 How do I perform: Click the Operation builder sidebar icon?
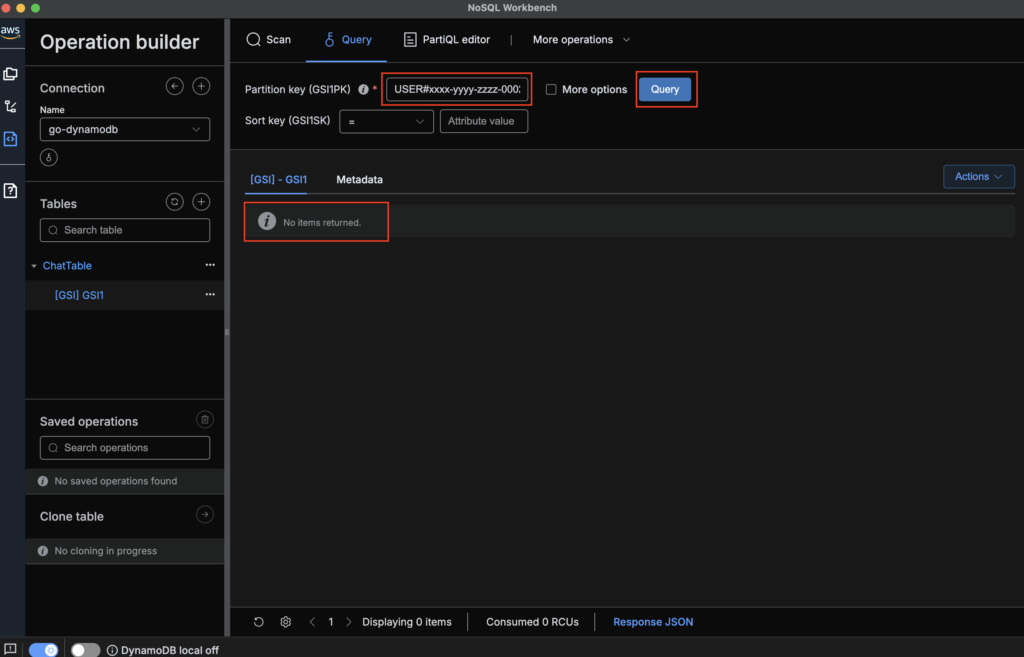(x=11, y=139)
